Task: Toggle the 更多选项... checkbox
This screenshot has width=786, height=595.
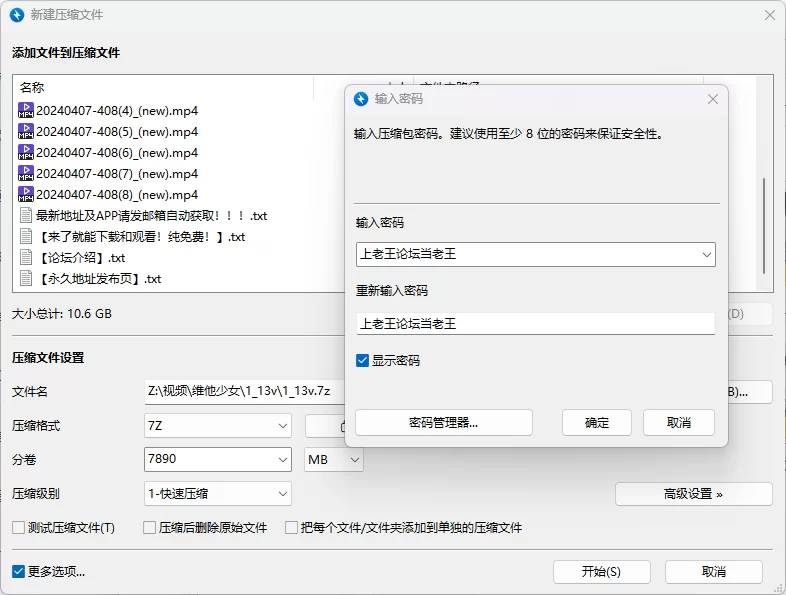Action: tap(18, 572)
